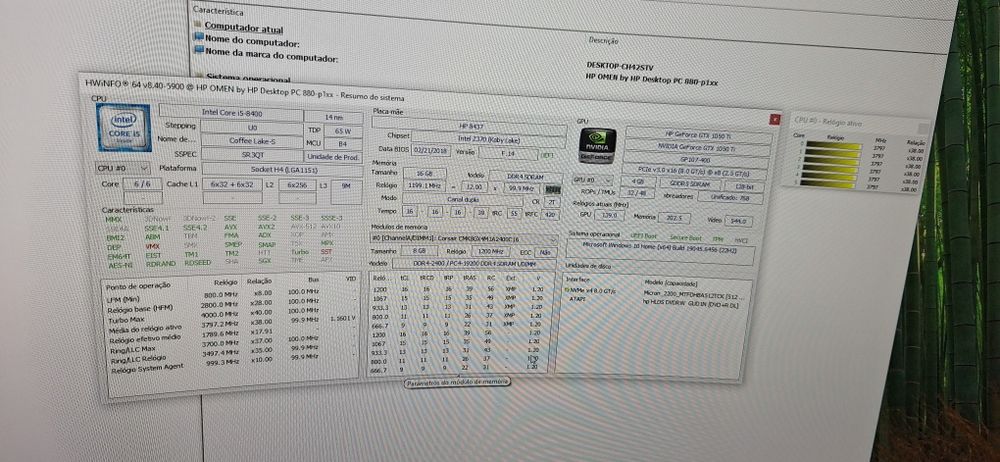Screen dimensions: 1000x462
Task: Click the 65 W TDP field
Action: click(x=343, y=131)
